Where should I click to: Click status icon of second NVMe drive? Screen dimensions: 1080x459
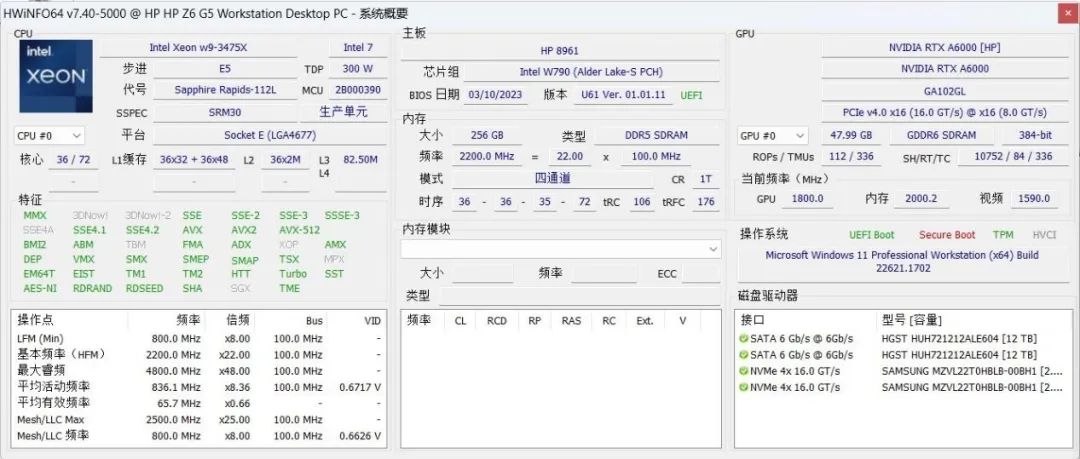coord(743,387)
